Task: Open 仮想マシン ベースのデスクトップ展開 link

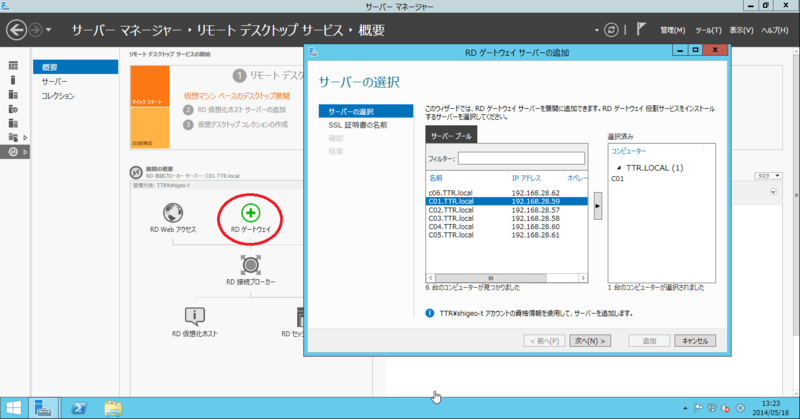Action: point(237,96)
